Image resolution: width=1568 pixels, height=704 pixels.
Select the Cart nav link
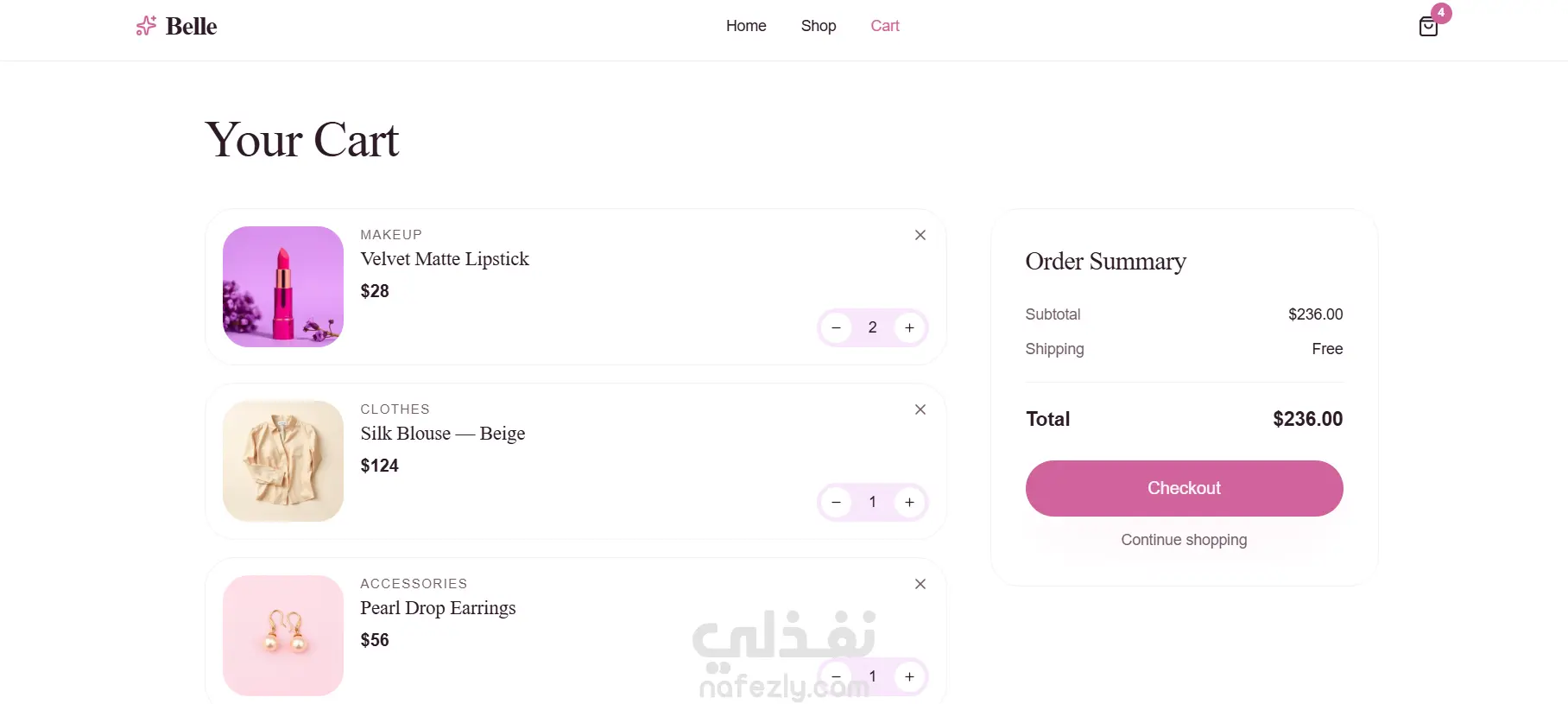coord(885,26)
